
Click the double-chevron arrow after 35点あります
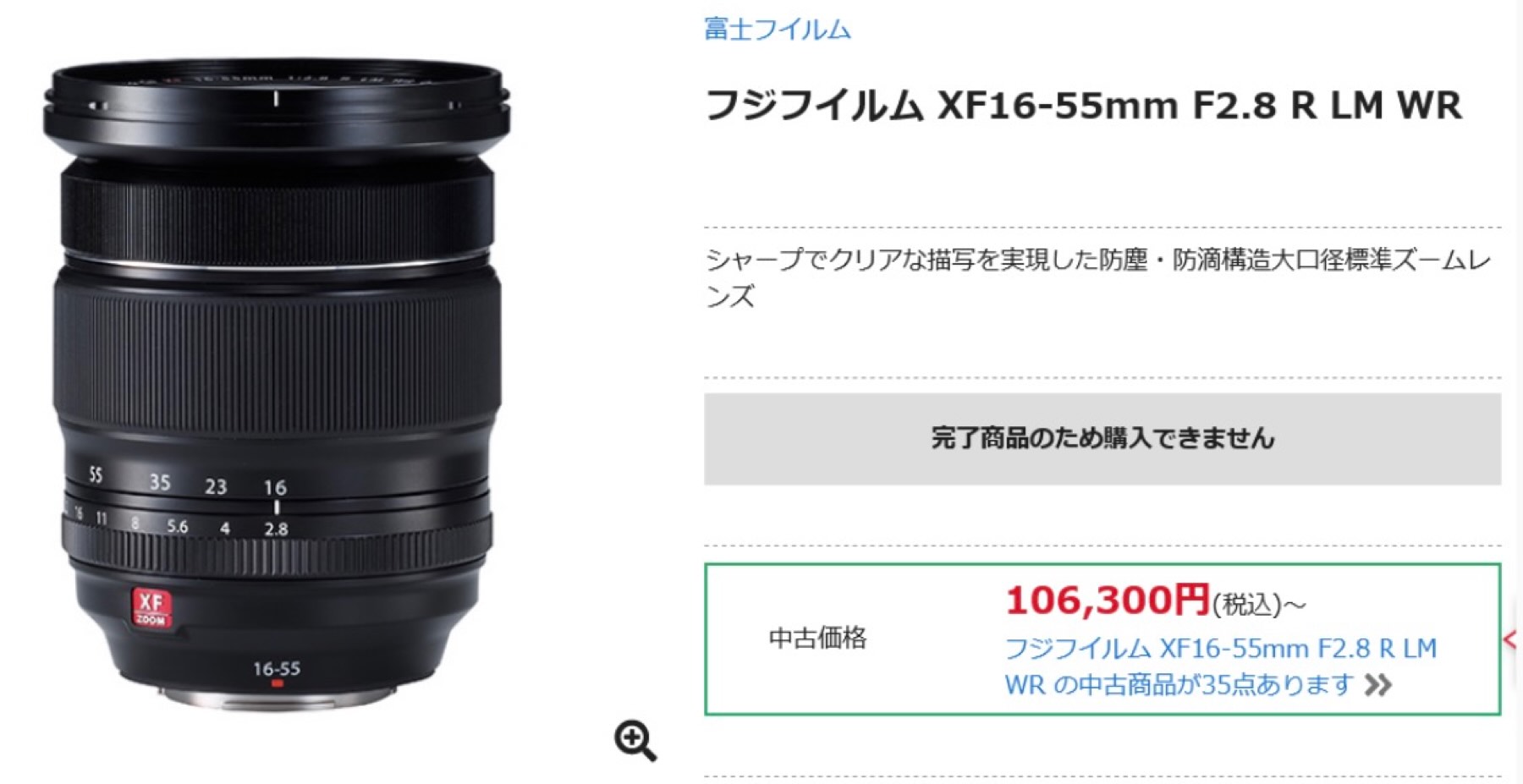tap(1377, 685)
